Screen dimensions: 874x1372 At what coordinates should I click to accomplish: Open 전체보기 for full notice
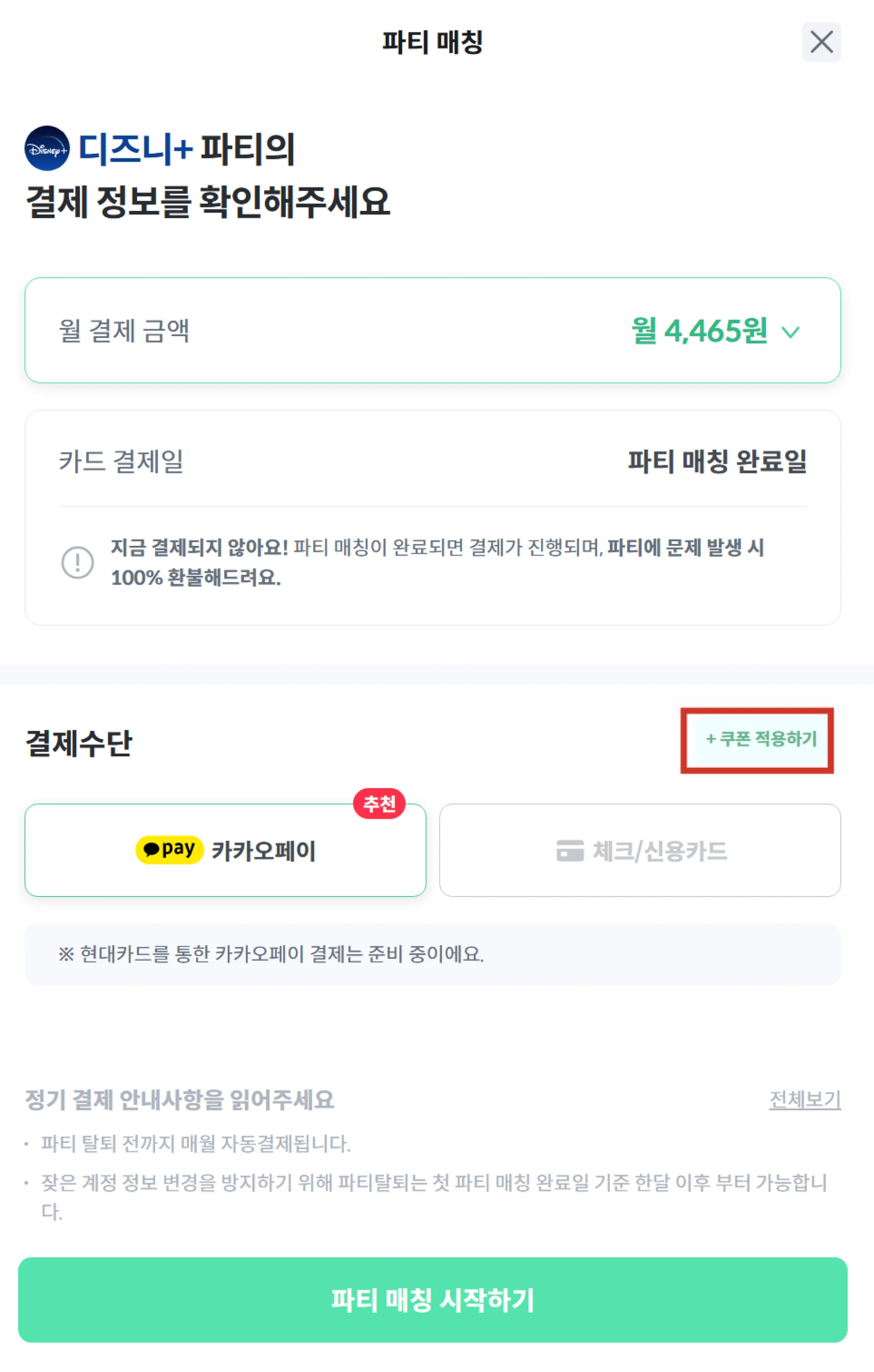point(804,1099)
